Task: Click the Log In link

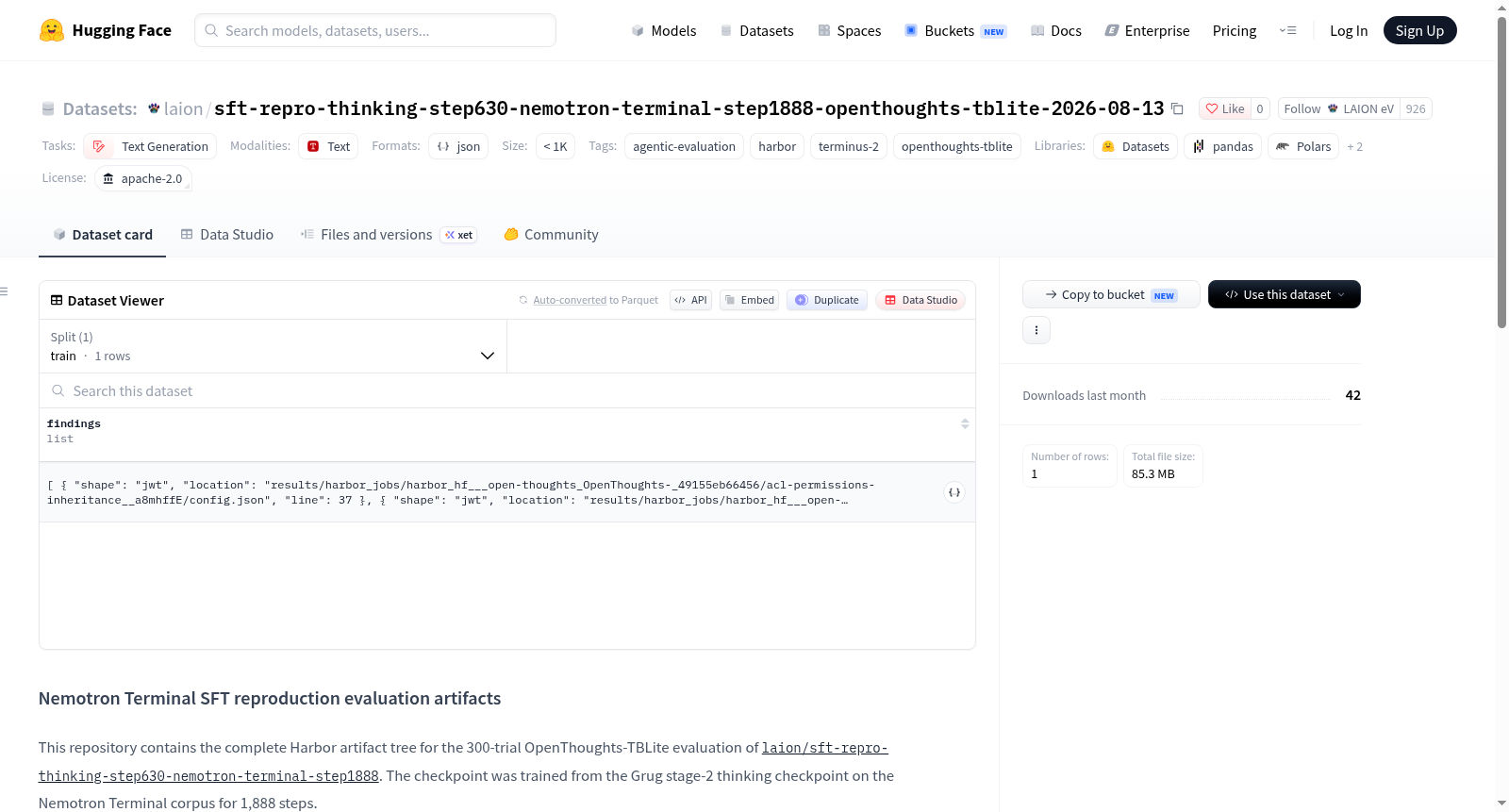Action: 1349,30
